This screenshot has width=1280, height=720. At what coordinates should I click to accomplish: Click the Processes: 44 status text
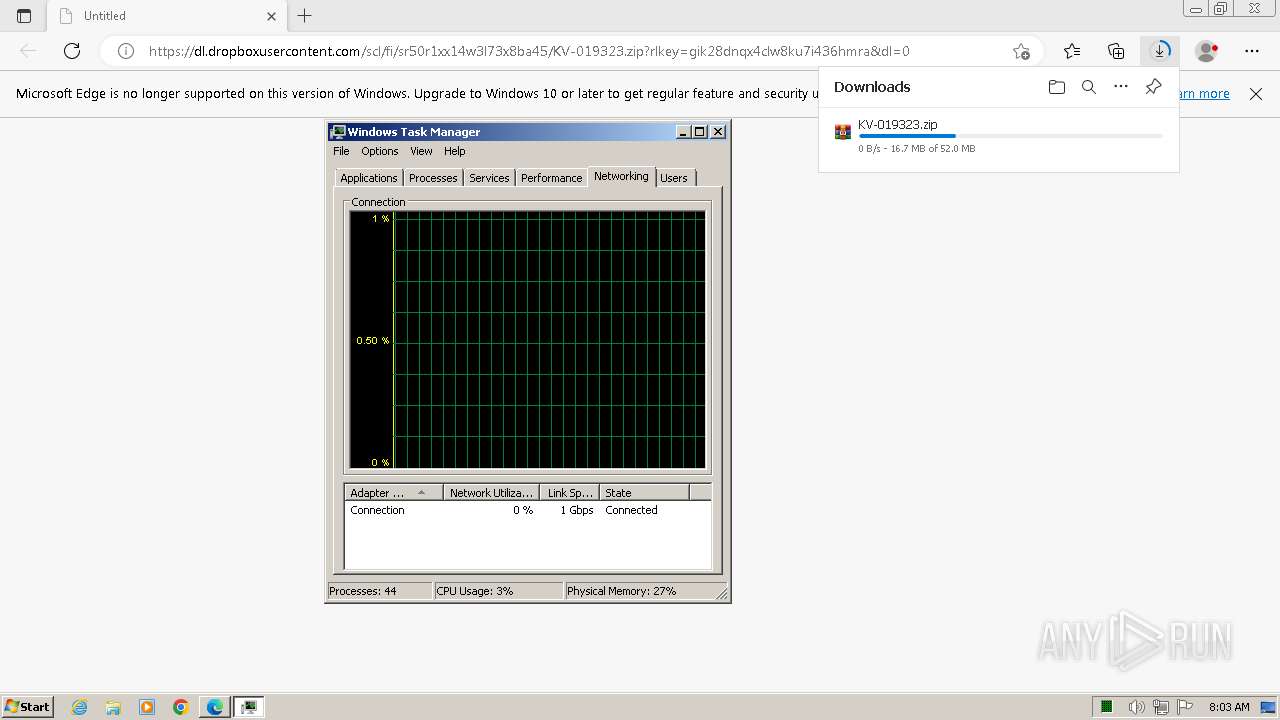pos(363,591)
